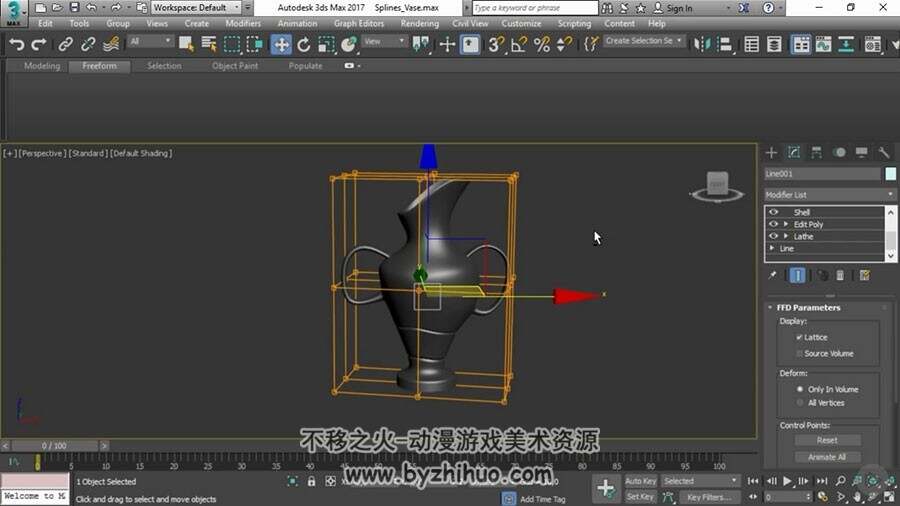900x506 pixels.
Task: Select the All Vertices radio button
Action: [x=800, y=403]
